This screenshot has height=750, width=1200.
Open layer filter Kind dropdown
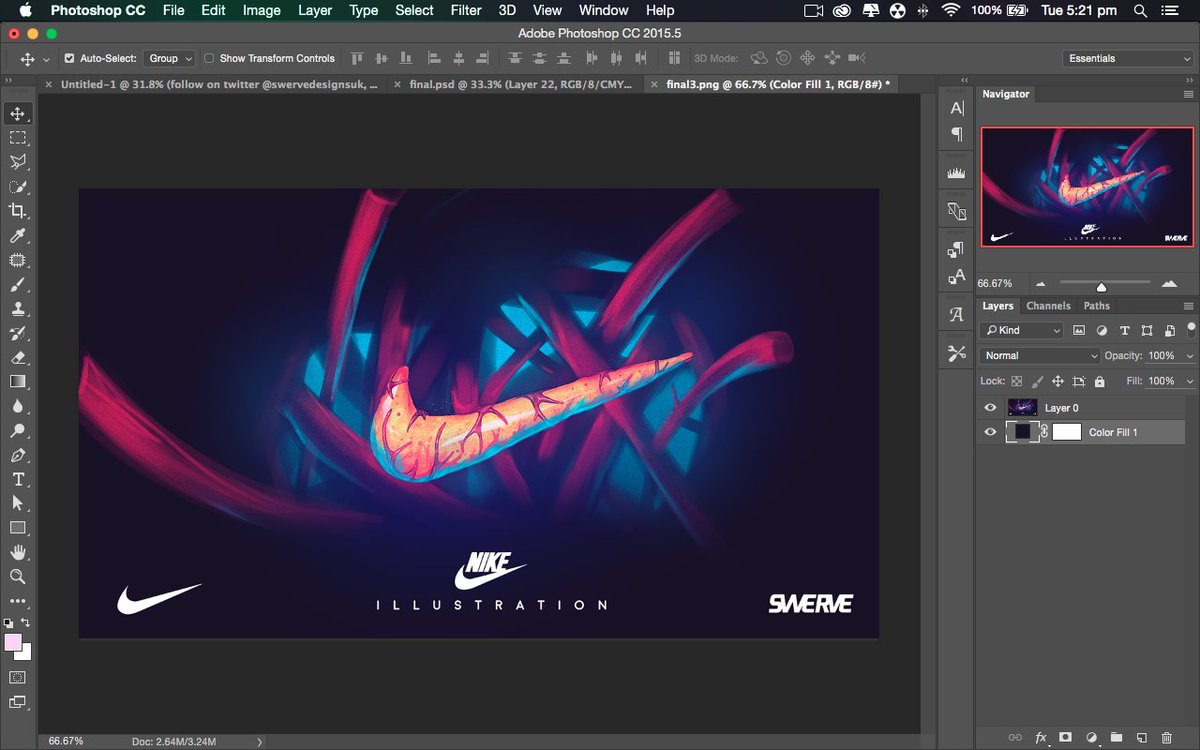click(x=1023, y=330)
